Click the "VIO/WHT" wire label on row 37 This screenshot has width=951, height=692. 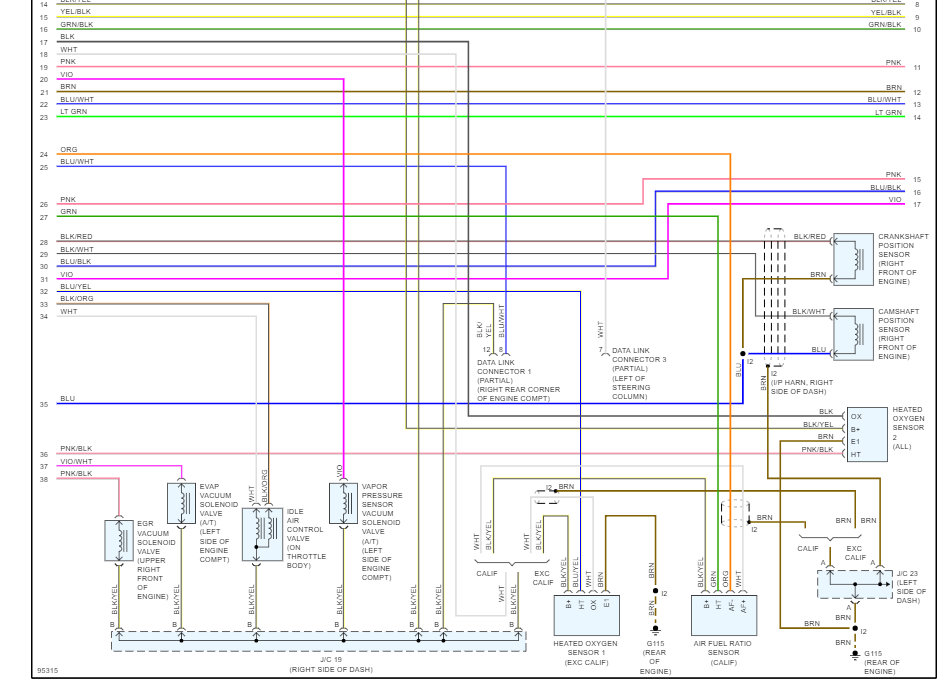(76, 461)
